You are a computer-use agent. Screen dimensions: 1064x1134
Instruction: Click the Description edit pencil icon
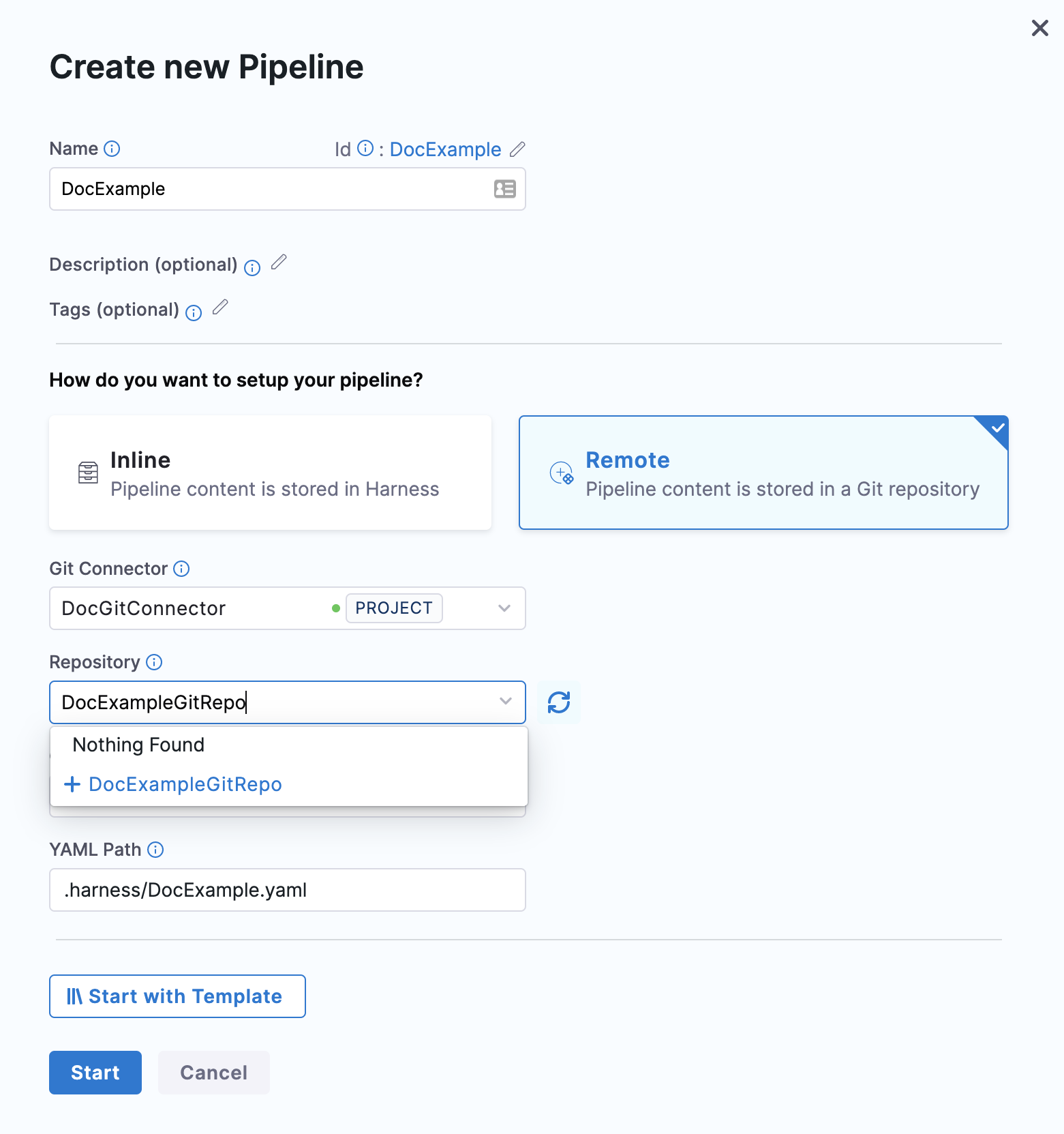click(279, 263)
